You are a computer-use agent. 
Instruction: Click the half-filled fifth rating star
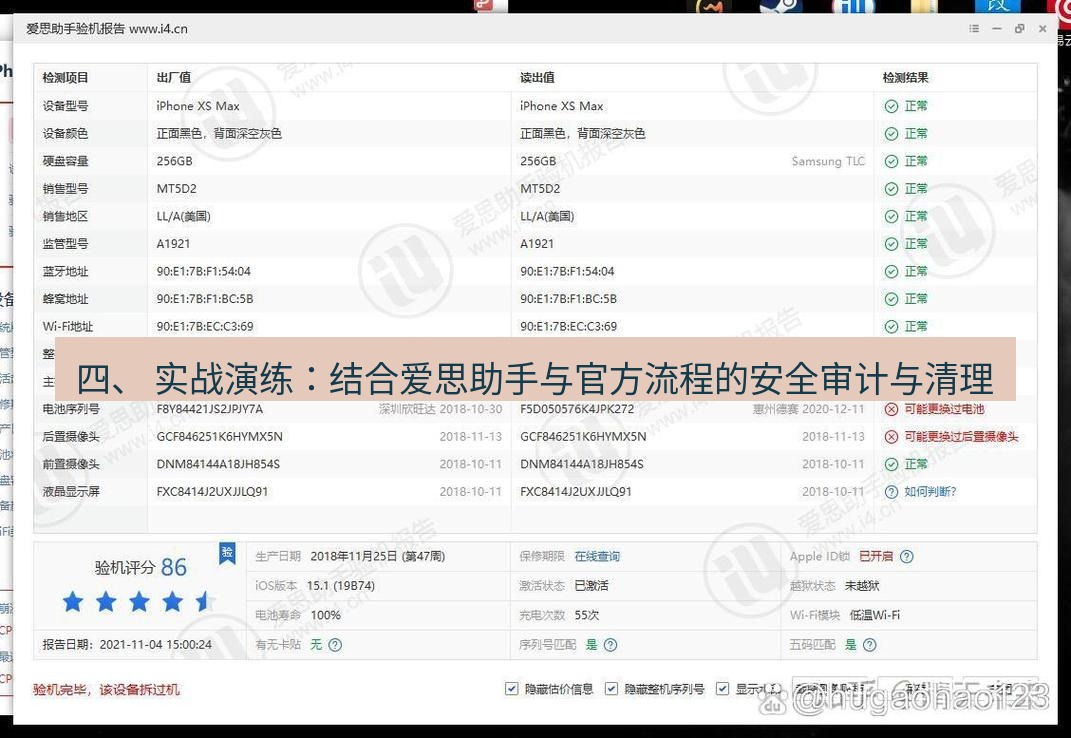[x=204, y=602]
